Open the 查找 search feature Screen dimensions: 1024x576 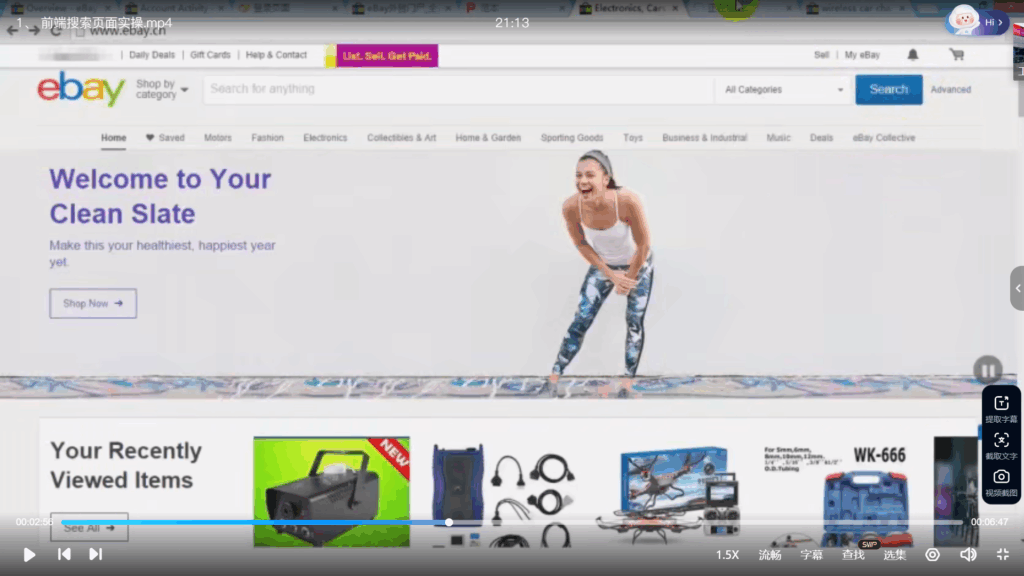tap(853, 555)
